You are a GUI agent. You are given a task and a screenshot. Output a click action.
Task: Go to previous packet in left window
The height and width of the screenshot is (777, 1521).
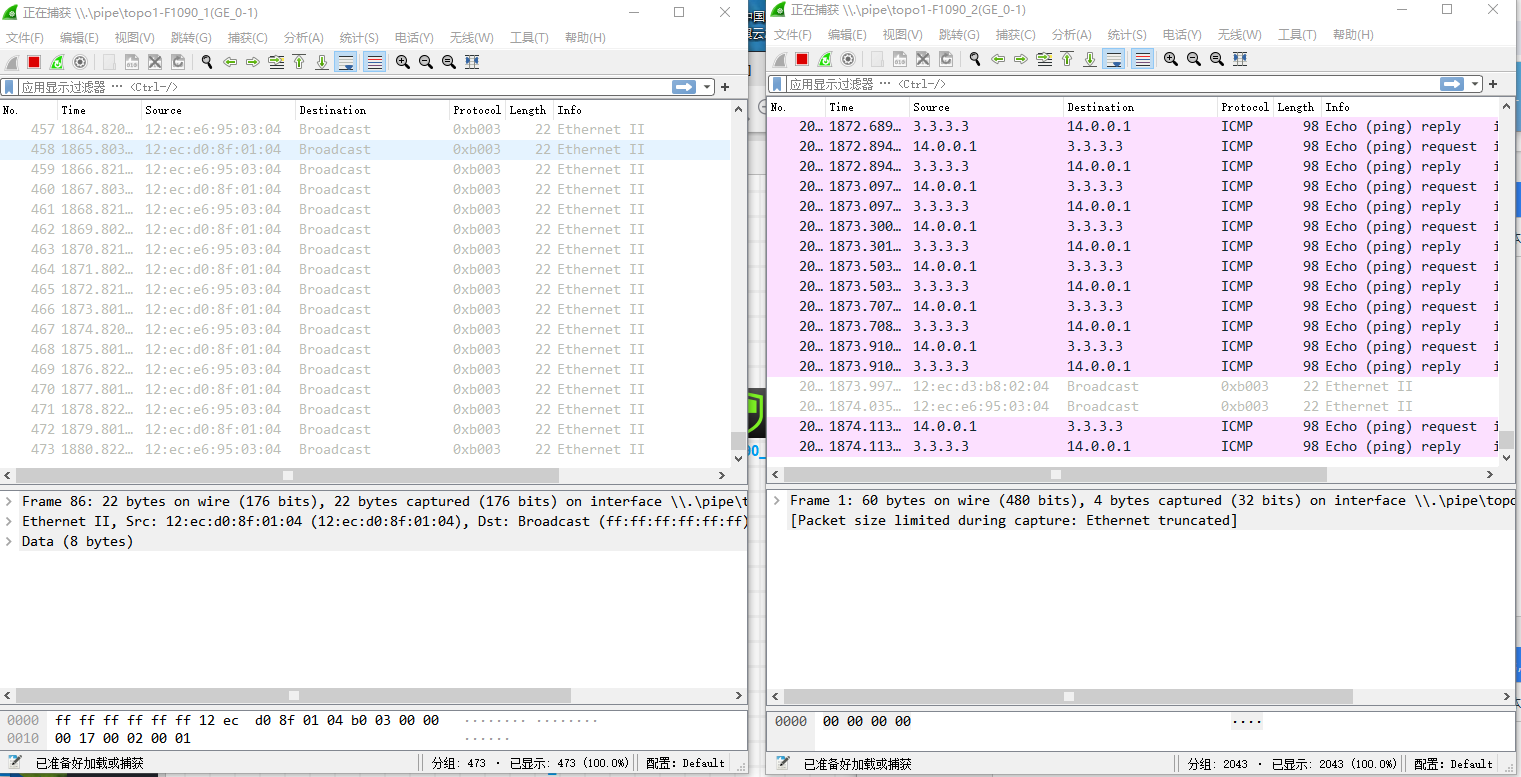(230, 62)
